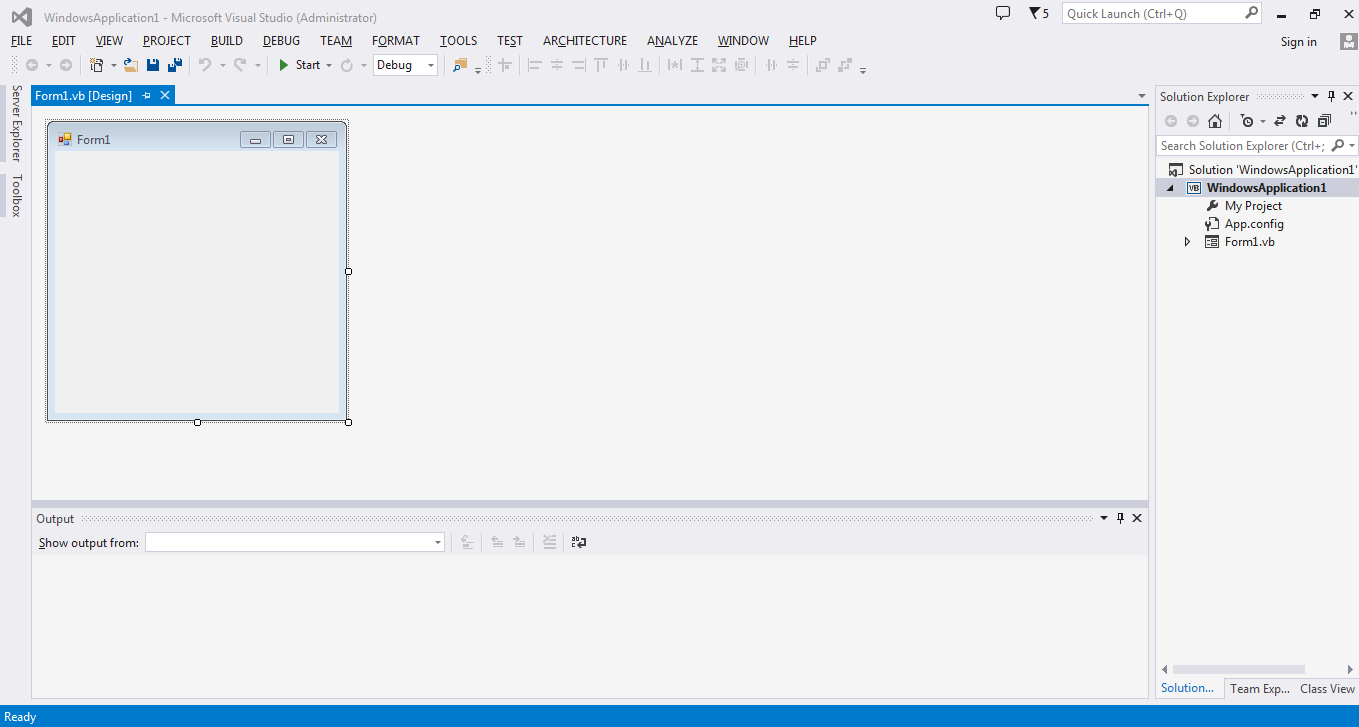Image resolution: width=1359 pixels, height=727 pixels.
Task: Click the Align to Grid layout icon
Action: [x=505, y=65]
